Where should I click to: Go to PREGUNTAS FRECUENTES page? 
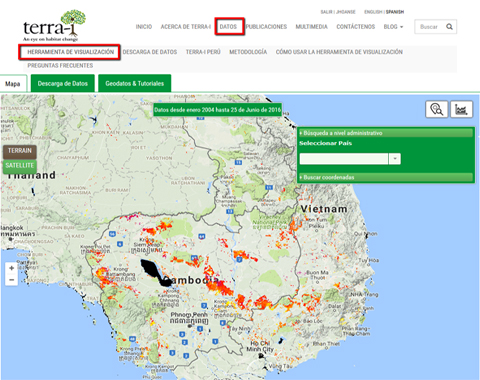60,66
